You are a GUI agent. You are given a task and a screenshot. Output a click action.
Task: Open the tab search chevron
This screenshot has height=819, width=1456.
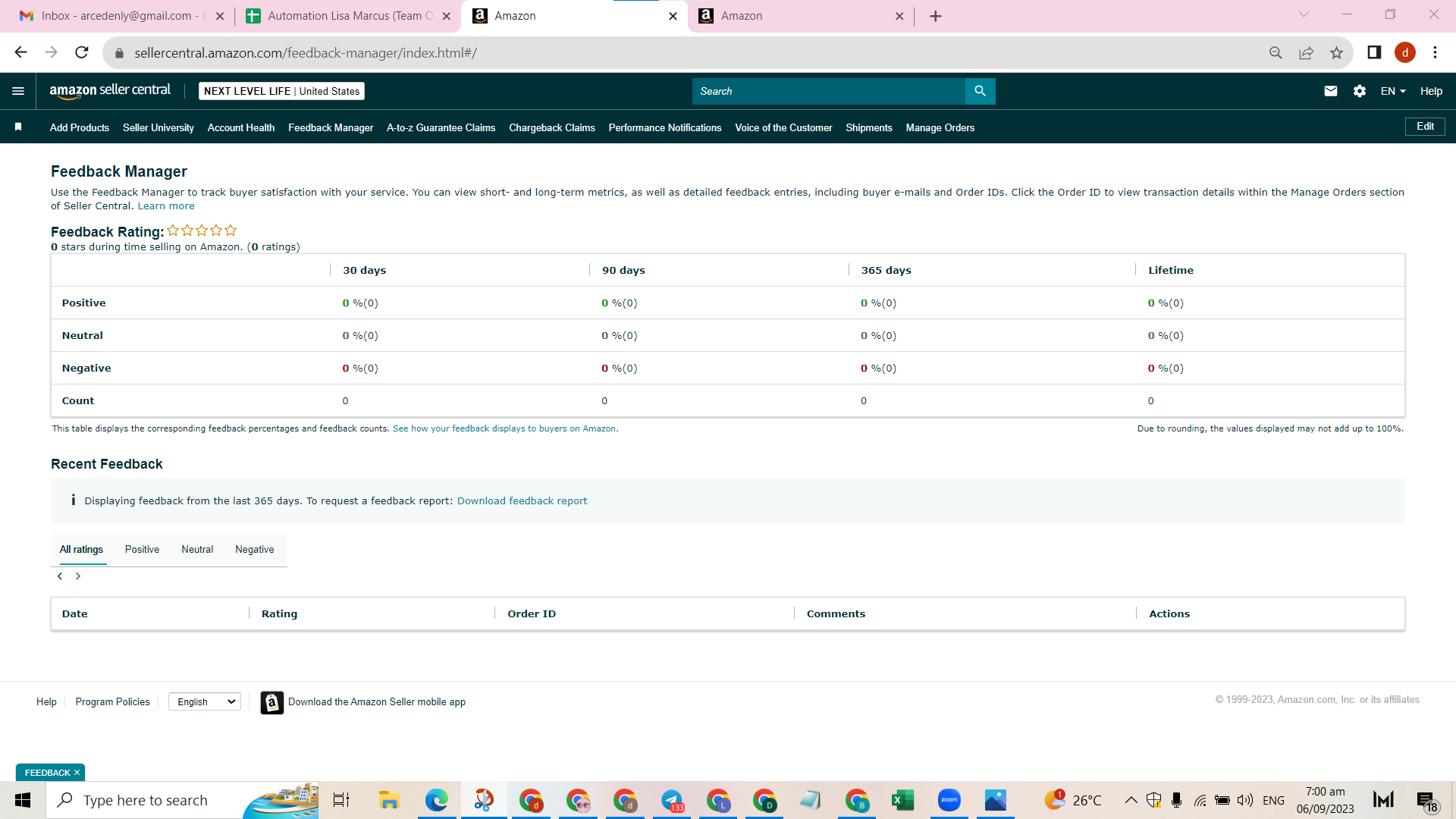point(1304,14)
